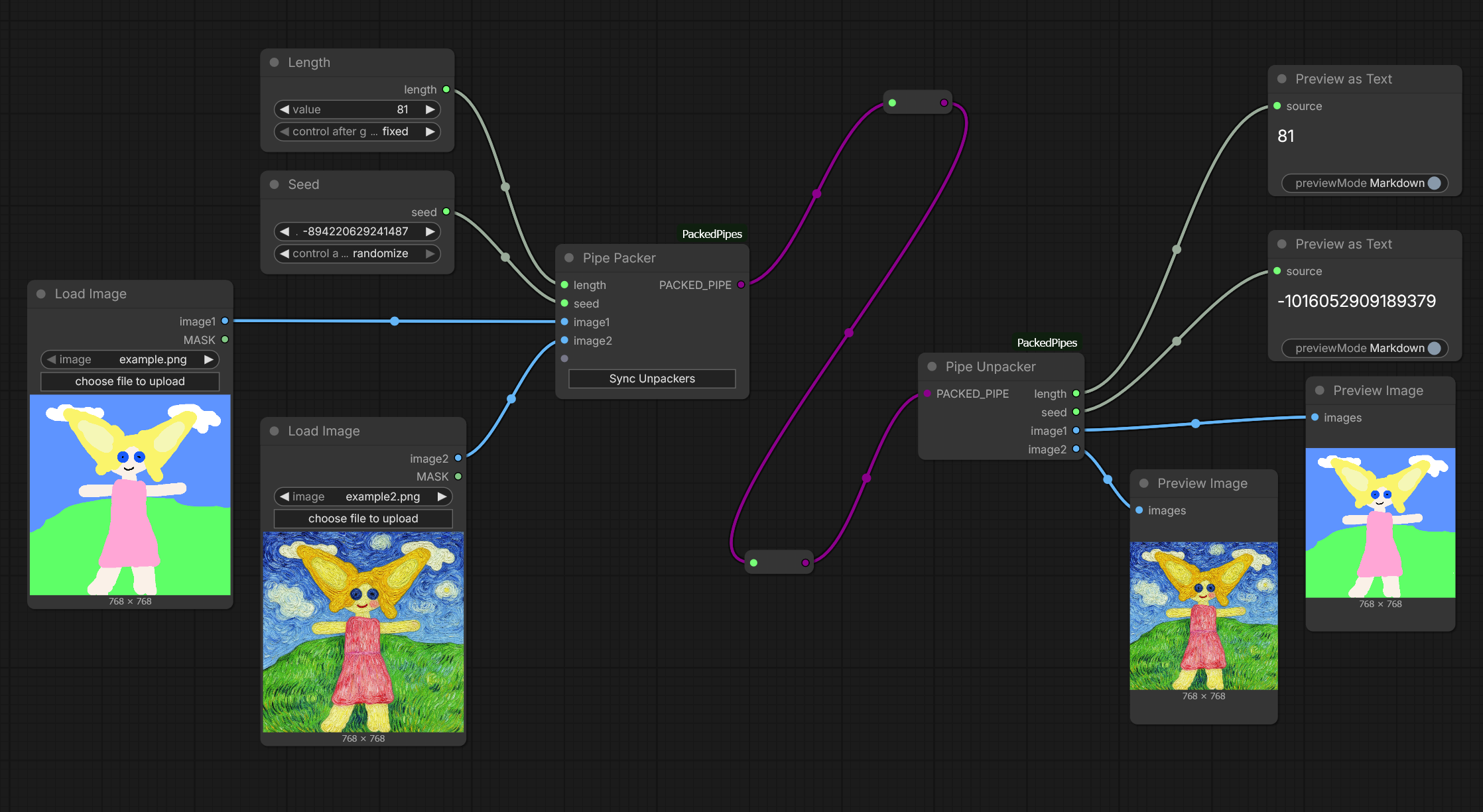This screenshot has height=812, width=1483.
Task: Click the image2 input port on Pipe Packer
Action: [x=564, y=341]
